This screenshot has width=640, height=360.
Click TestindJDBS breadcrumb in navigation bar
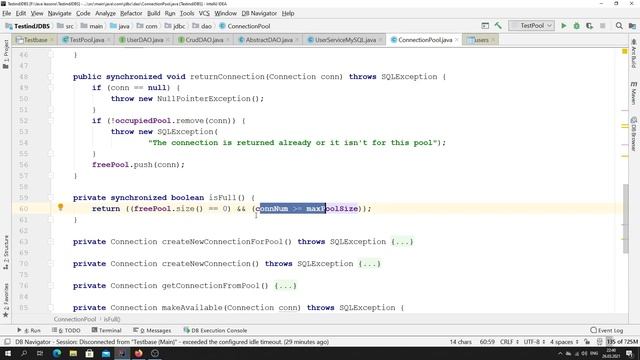(27, 26)
